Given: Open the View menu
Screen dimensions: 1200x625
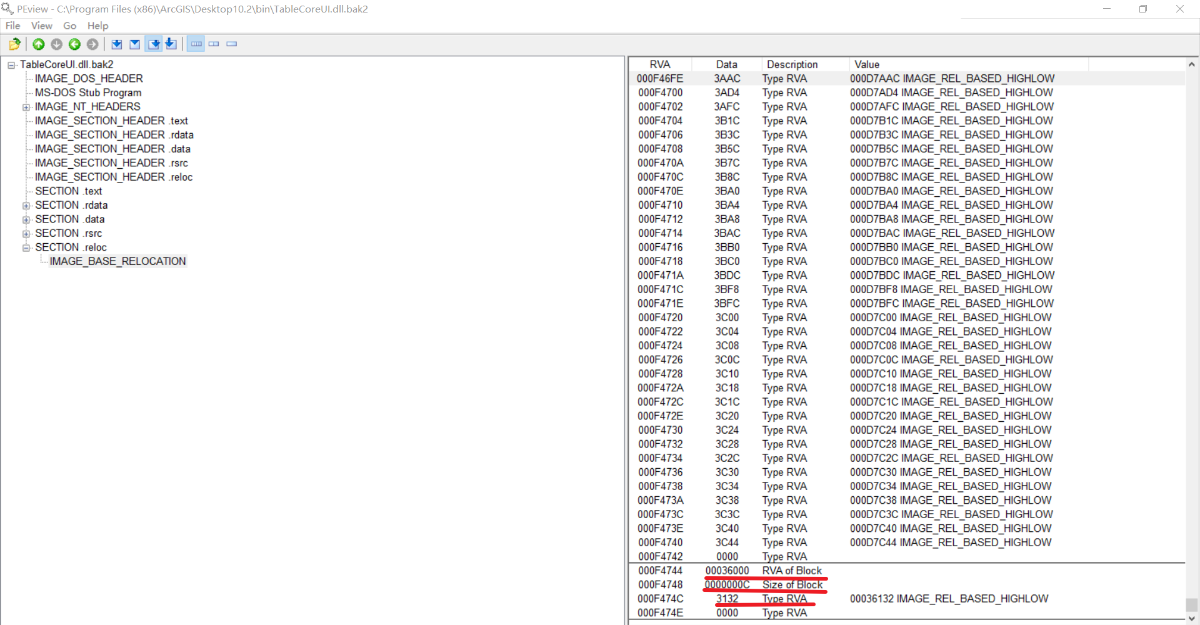Looking at the screenshot, I should click(x=42, y=25).
